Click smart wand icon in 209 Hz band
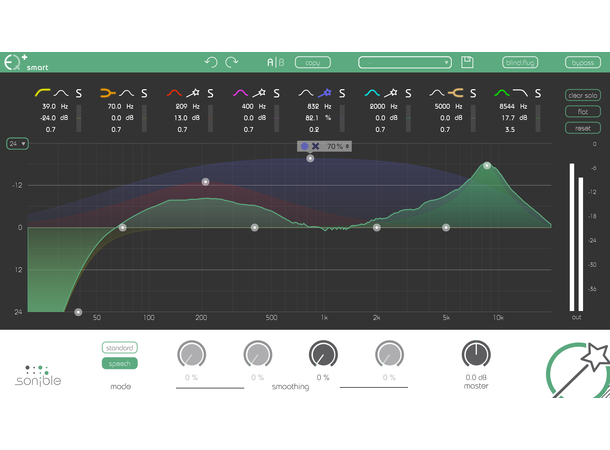 [193, 93]
